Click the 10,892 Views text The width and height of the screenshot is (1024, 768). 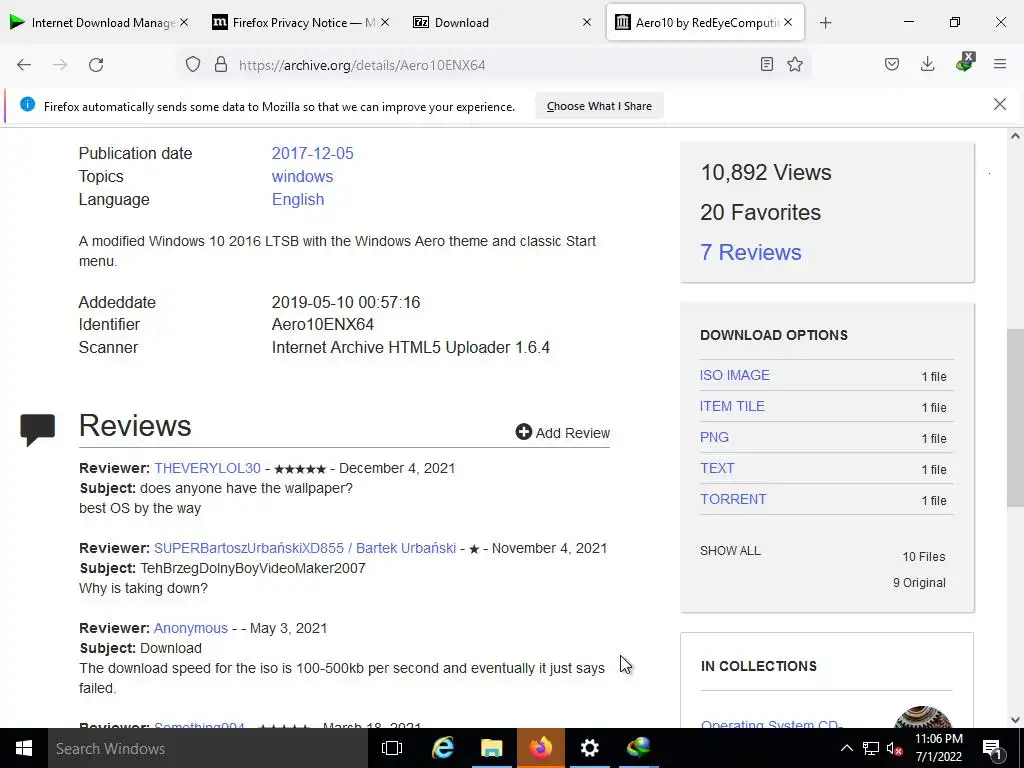(x=766, y=172)
